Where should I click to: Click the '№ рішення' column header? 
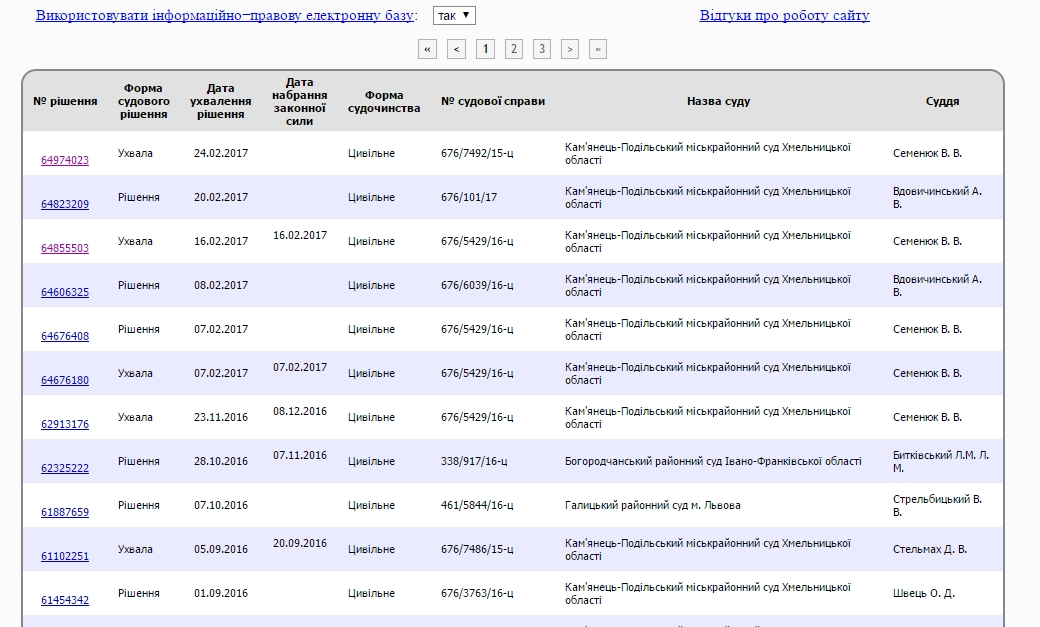point(65,101)
